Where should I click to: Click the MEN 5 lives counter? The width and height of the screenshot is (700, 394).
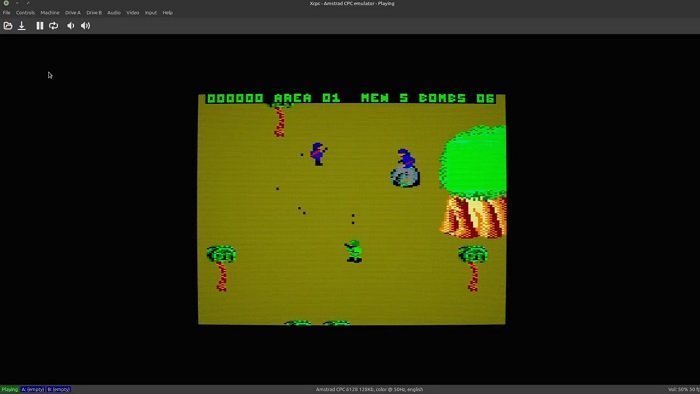[x=384, y=98]
